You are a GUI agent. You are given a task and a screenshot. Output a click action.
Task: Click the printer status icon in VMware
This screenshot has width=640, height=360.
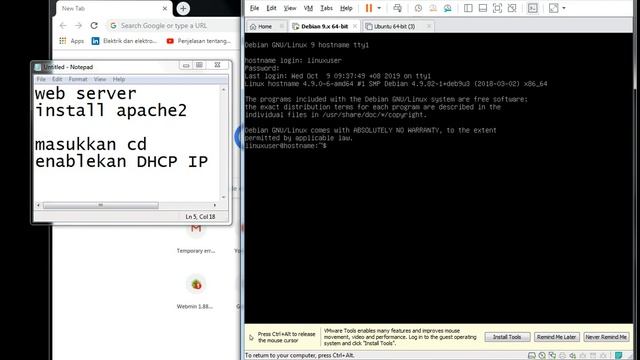tap(562, 356)
